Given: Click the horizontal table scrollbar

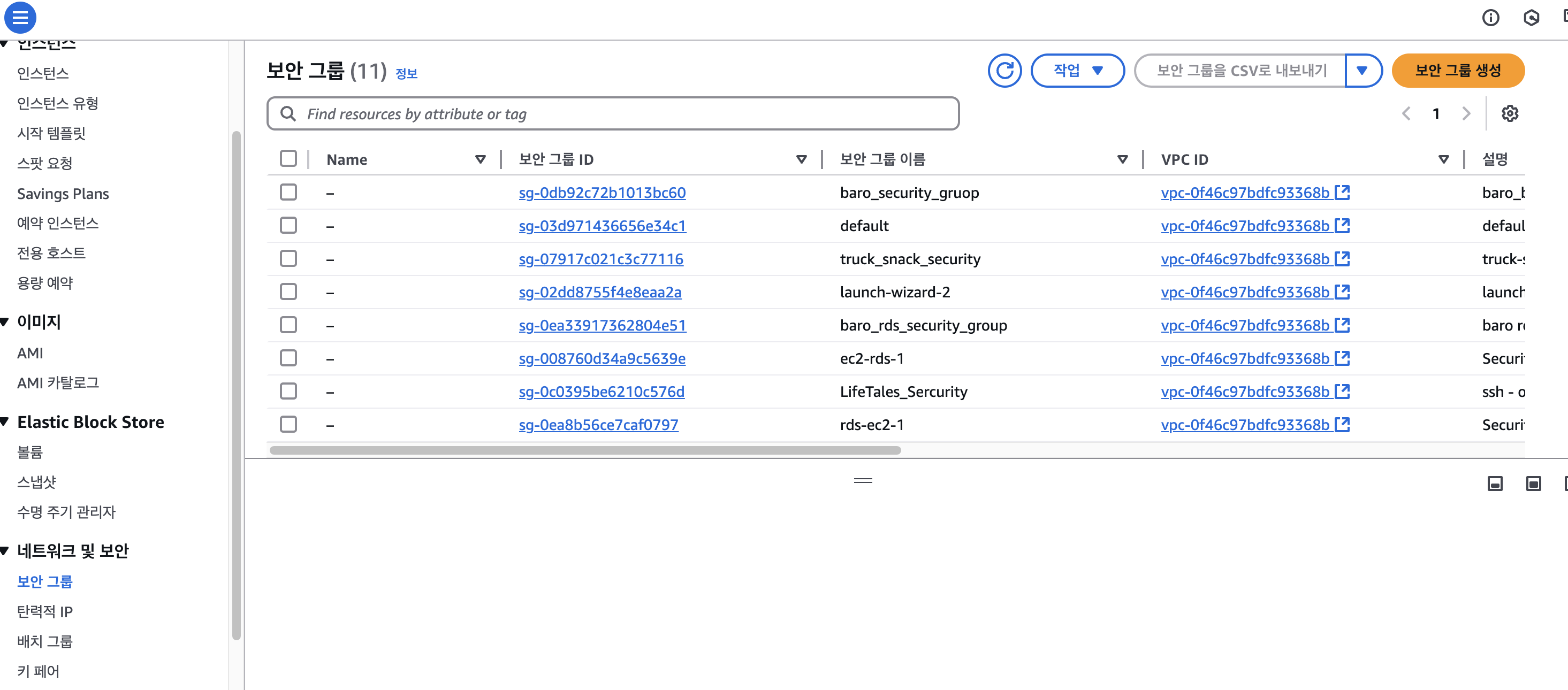Looking at the screenshot, I should click(x=584, y=450).
